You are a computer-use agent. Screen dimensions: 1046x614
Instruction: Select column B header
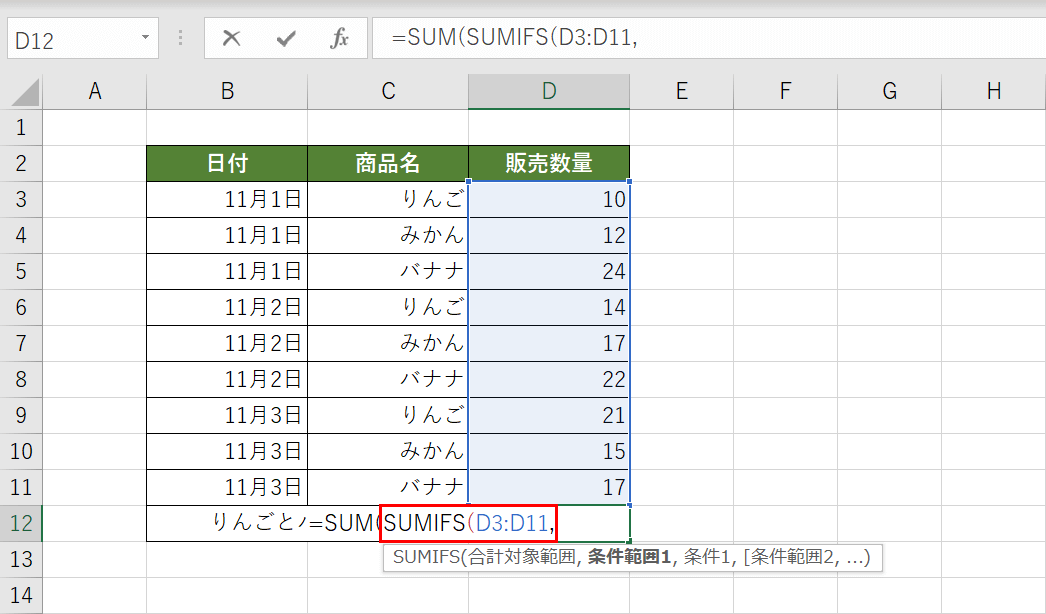pos(227,92)
